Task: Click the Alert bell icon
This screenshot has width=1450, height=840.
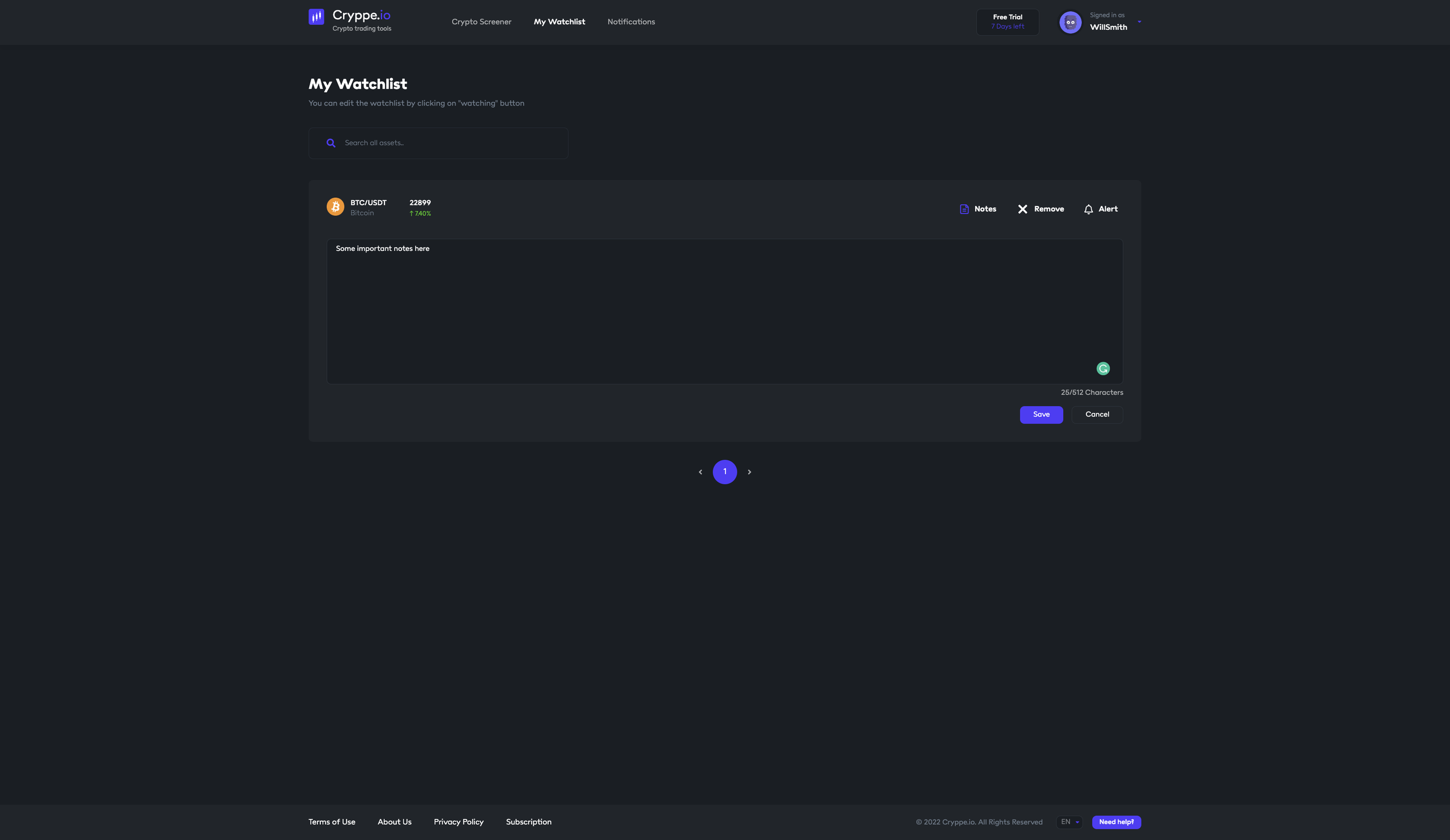Action: pos(1088,209)
